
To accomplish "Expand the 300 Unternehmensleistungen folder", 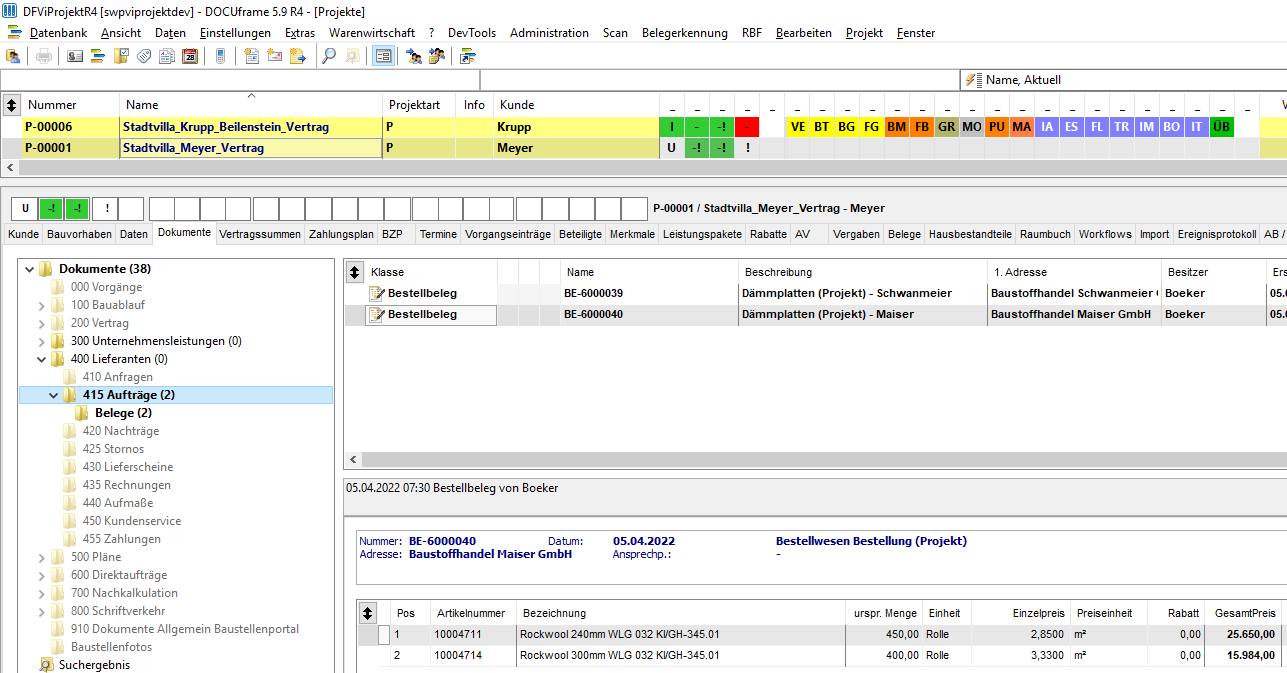I will 42,341.
